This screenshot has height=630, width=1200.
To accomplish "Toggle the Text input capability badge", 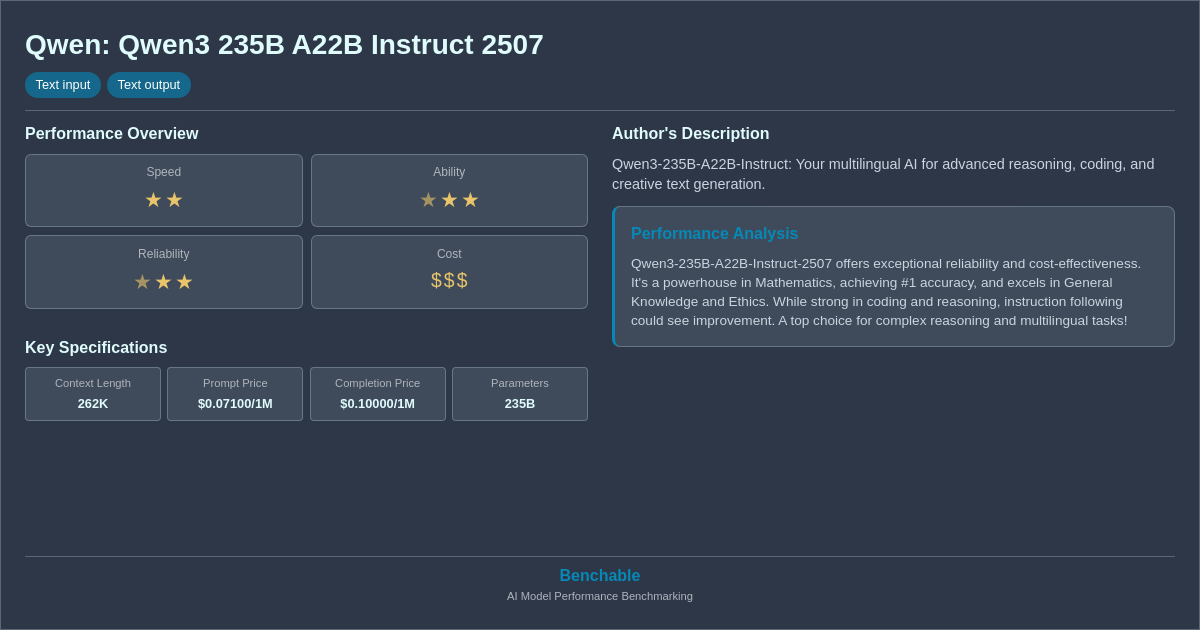I will (63, 85).
